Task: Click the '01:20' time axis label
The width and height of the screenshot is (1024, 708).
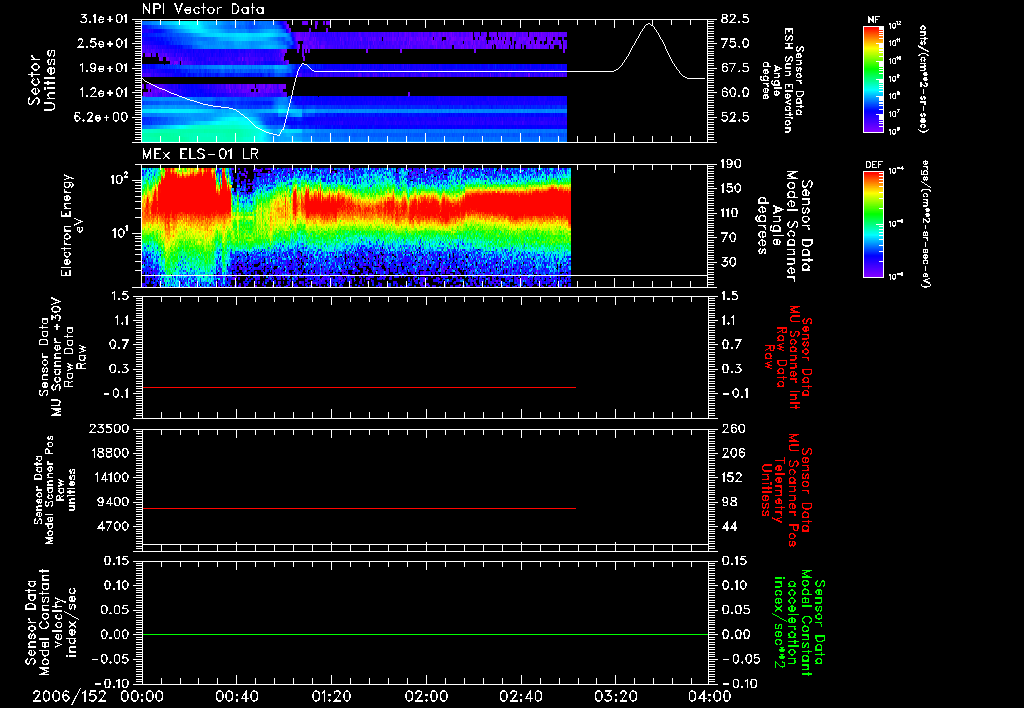Action: [x=331, y=696]
